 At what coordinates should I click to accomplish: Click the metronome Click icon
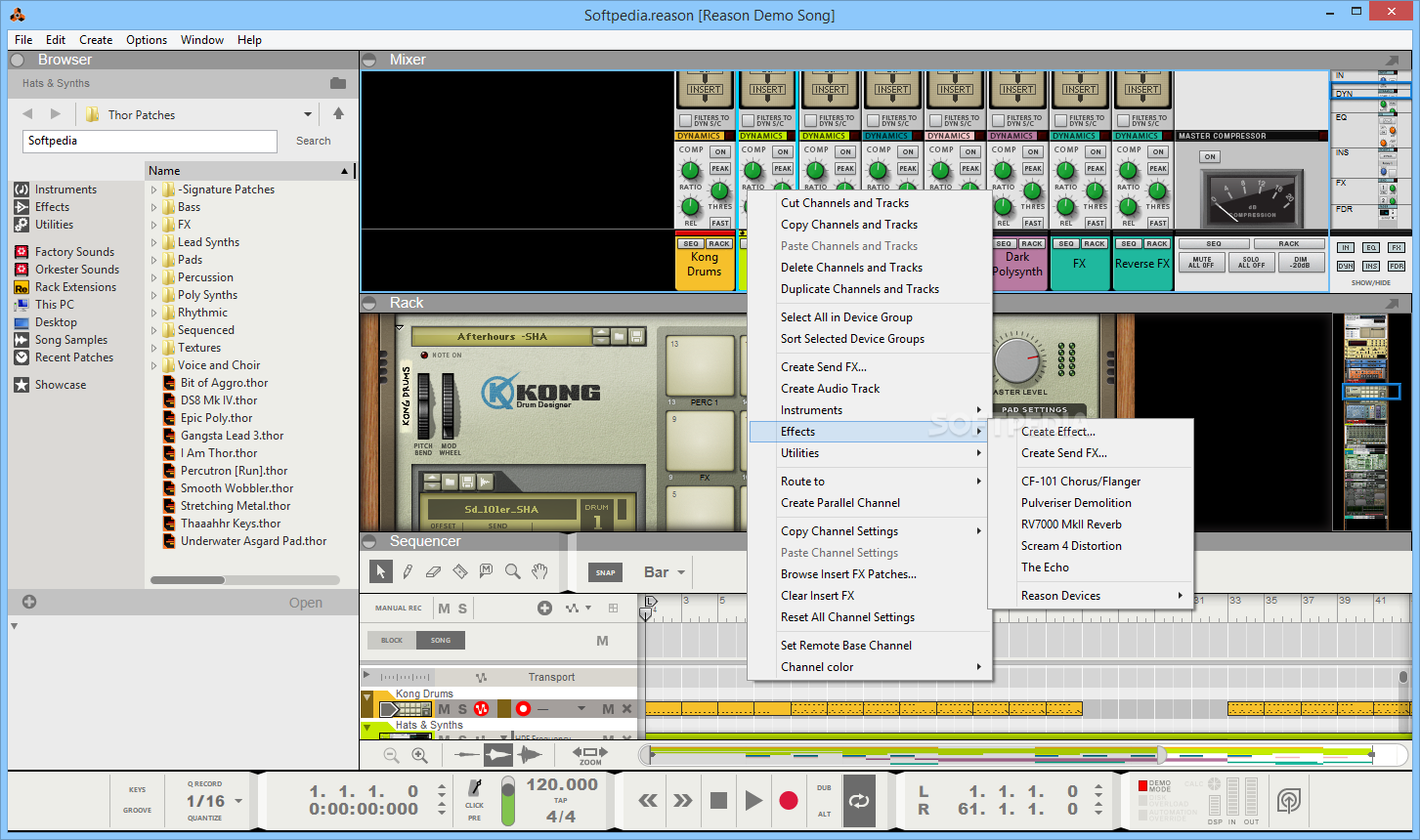(x=475, y=789)
